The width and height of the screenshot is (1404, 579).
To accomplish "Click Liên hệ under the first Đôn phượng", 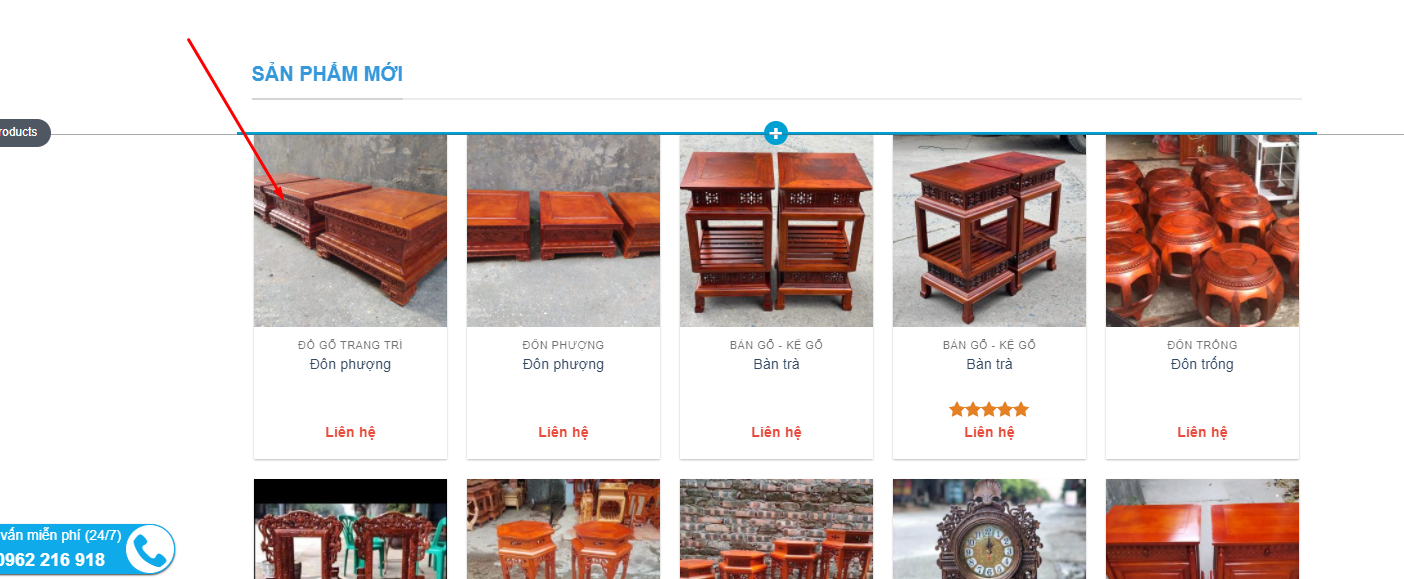I will [x=350, y=432].
